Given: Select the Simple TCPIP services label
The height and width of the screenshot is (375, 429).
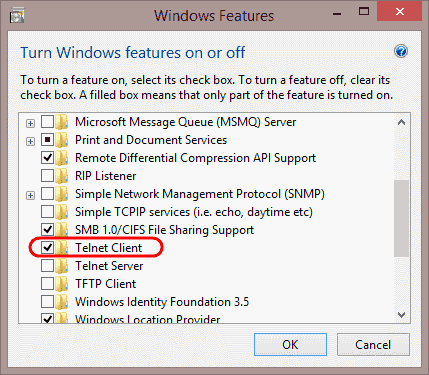Looking at the screenshot, I should (194, 212).
